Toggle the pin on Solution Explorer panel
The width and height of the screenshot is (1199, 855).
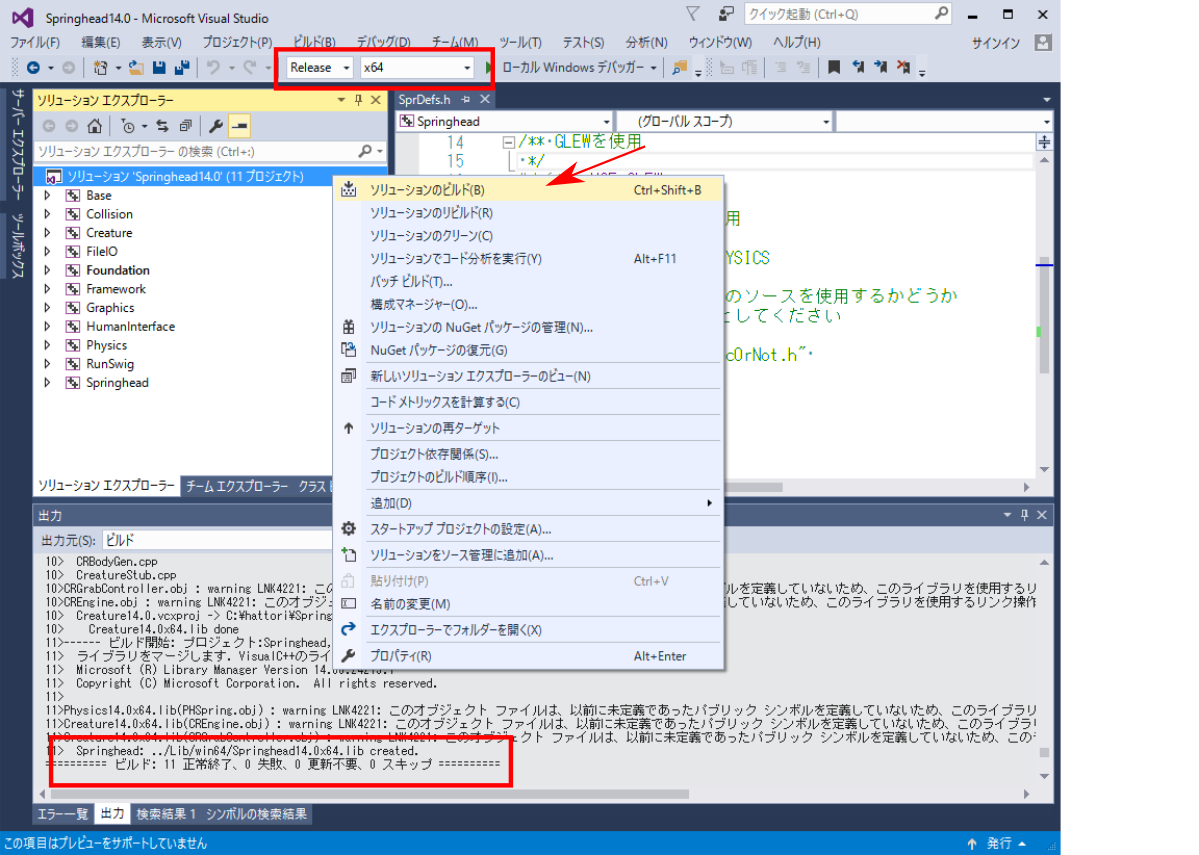pyautogui.click(x=358, y=100)
